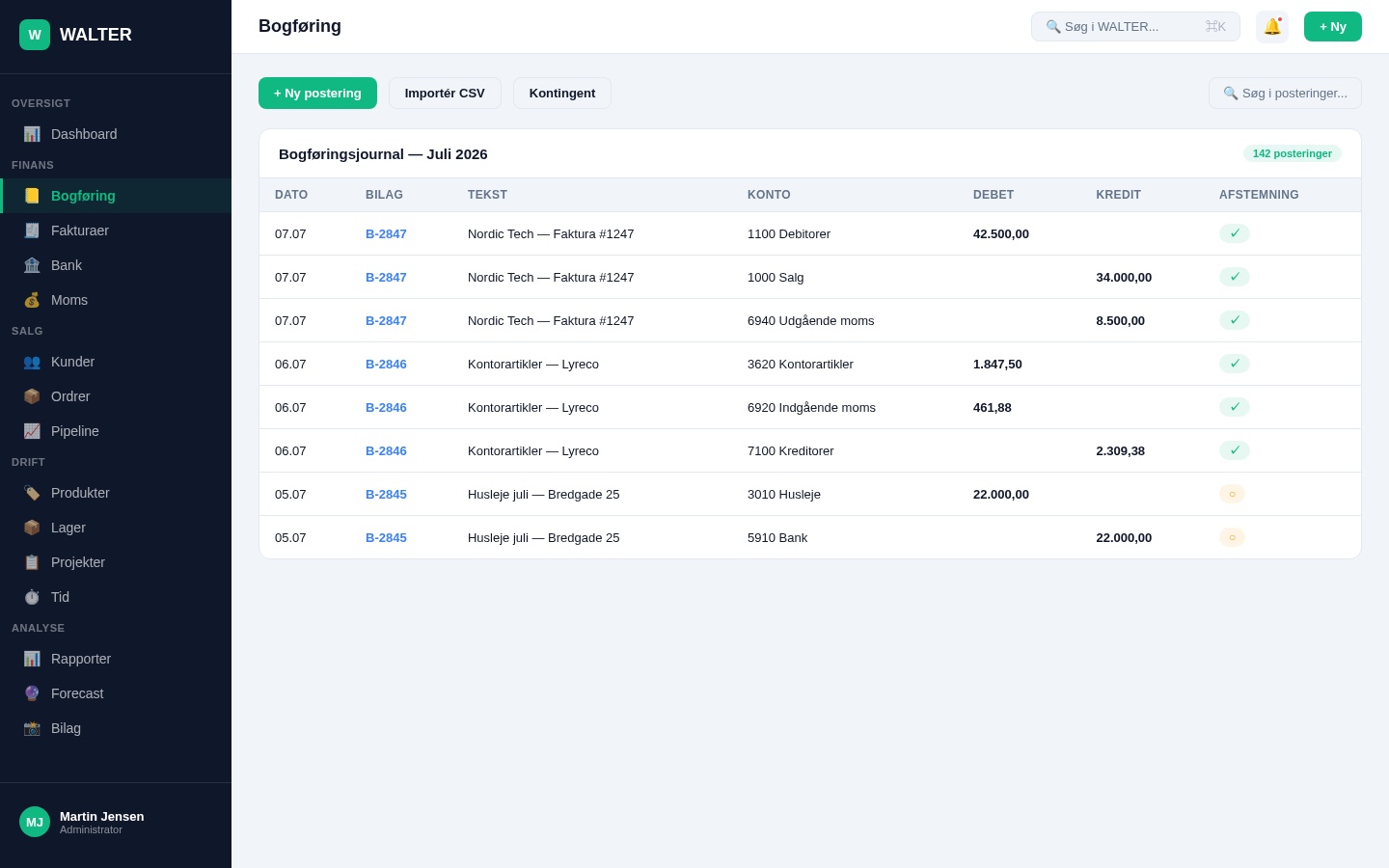Open bilag B-2846 on 7100 Kreditorer row
The image size is (1389, 868).
(386, 450)
